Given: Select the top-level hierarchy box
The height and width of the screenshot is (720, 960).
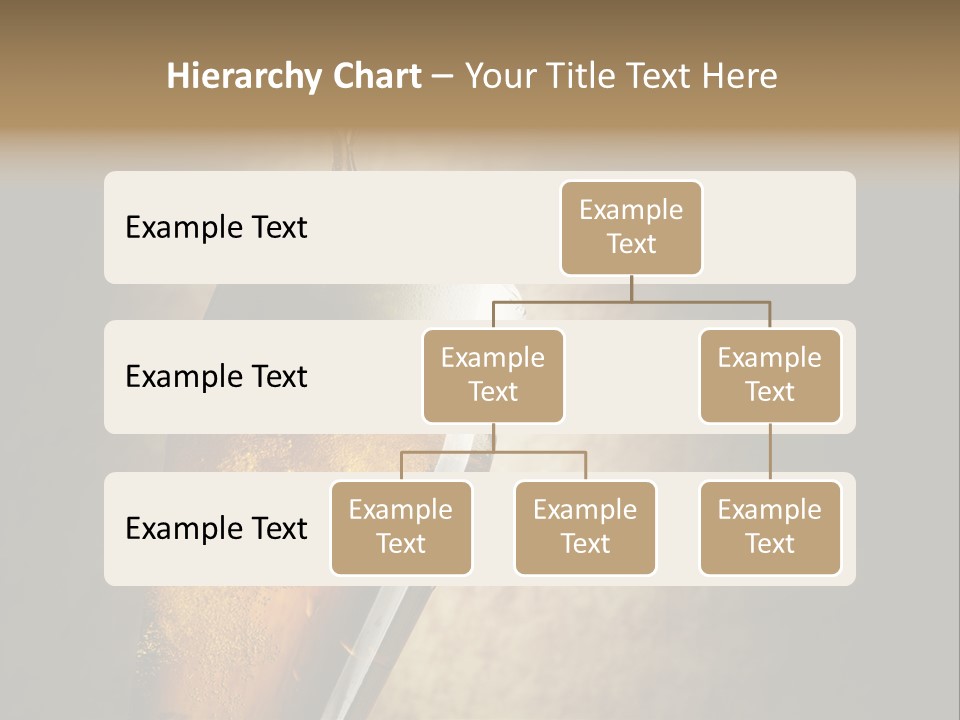Looking at the screenshot, I should (631, 227).
